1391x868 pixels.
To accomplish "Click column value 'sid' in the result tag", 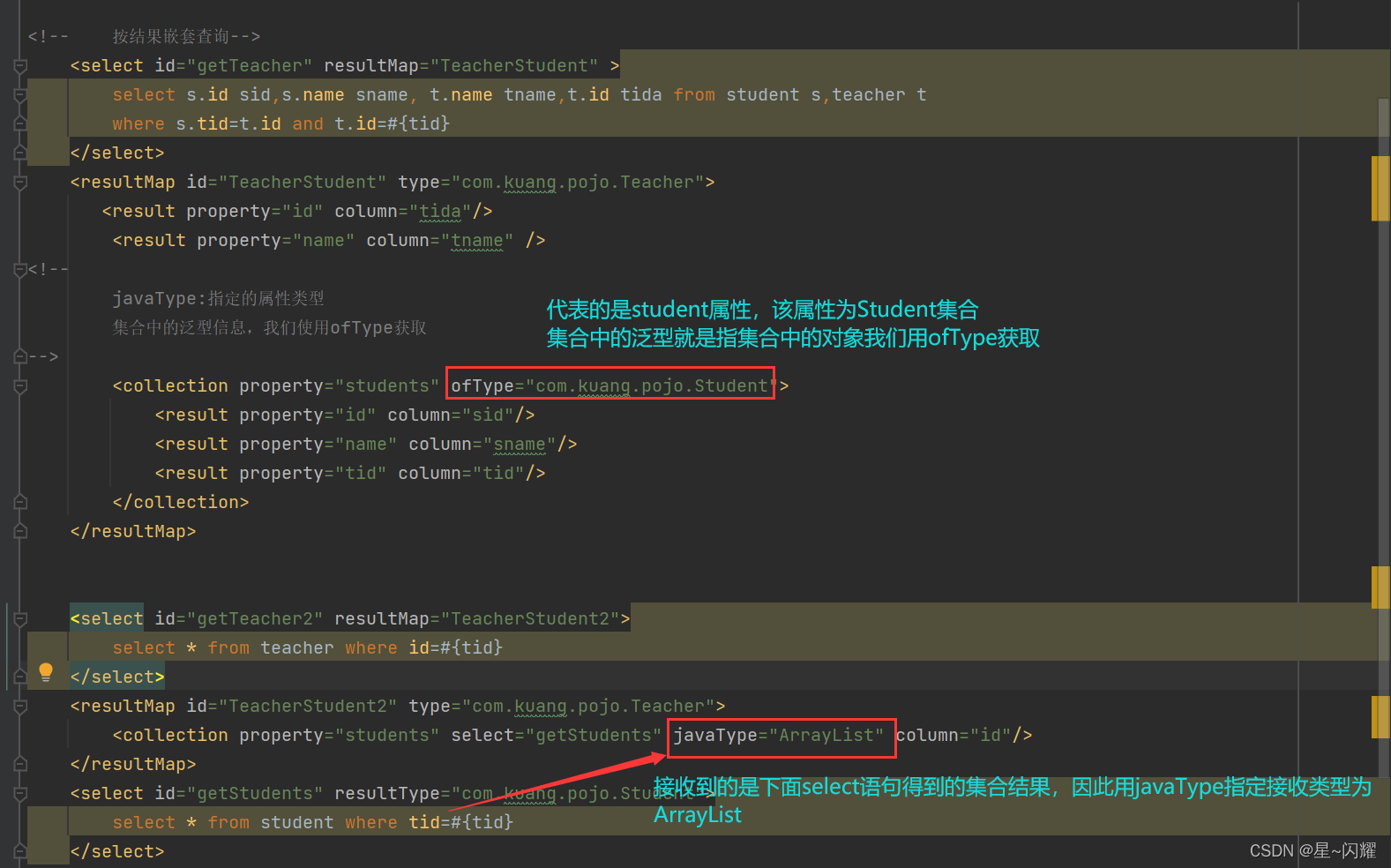I will (x=488, y=415).
